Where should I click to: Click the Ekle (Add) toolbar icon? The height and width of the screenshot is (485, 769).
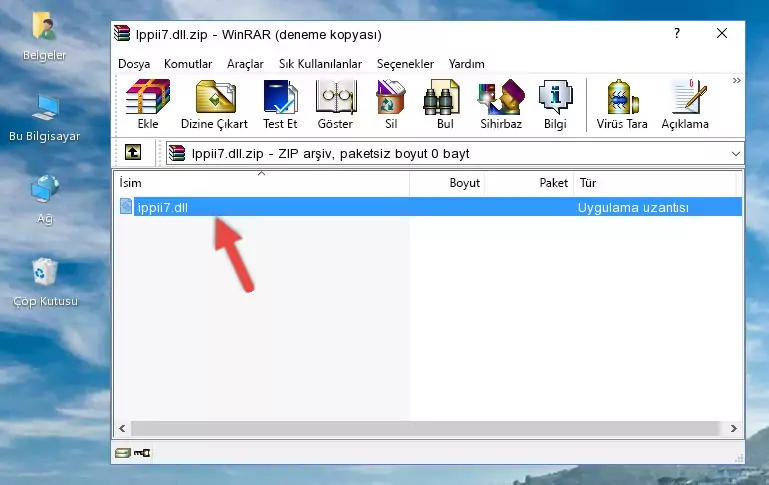(148, 104)
